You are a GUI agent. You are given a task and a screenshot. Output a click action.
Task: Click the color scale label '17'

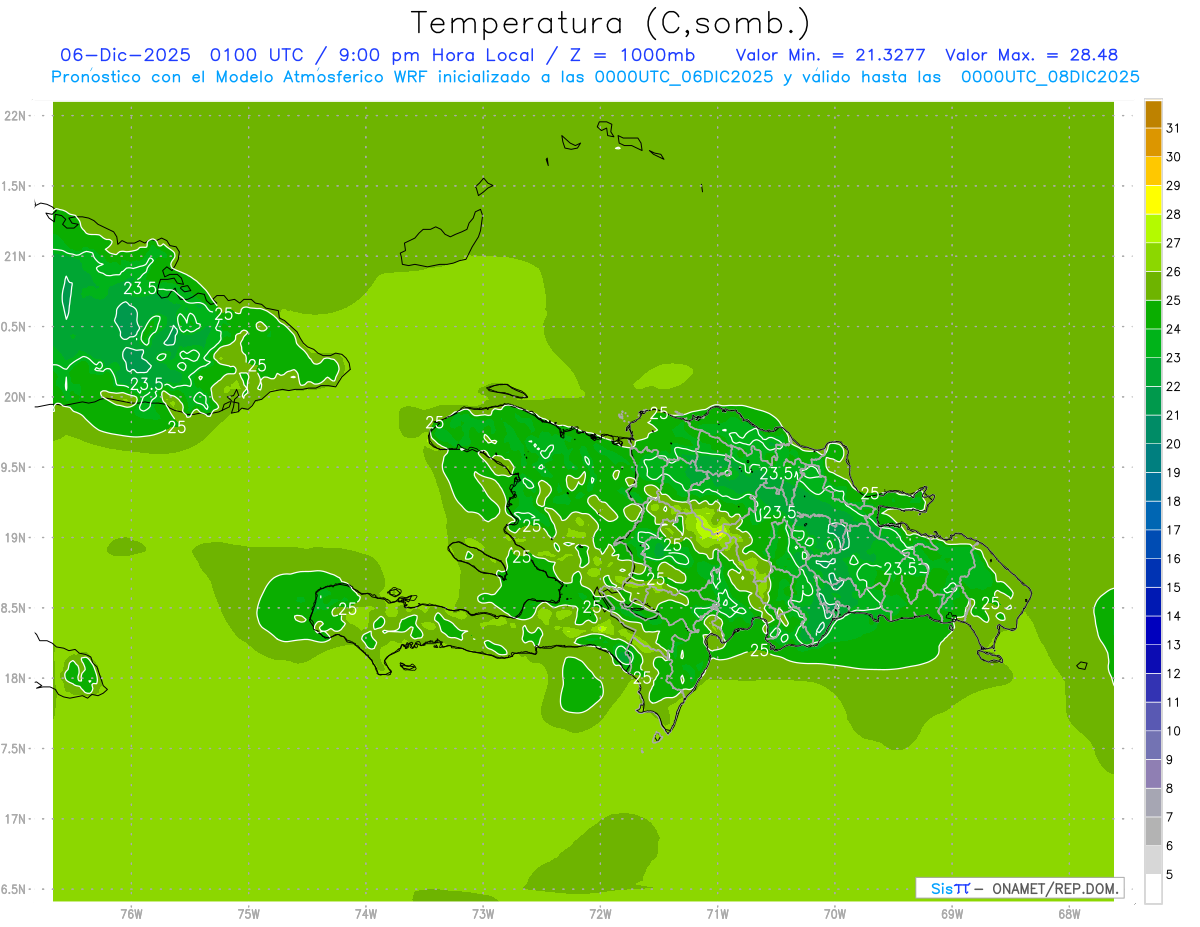click(1173, 530)
